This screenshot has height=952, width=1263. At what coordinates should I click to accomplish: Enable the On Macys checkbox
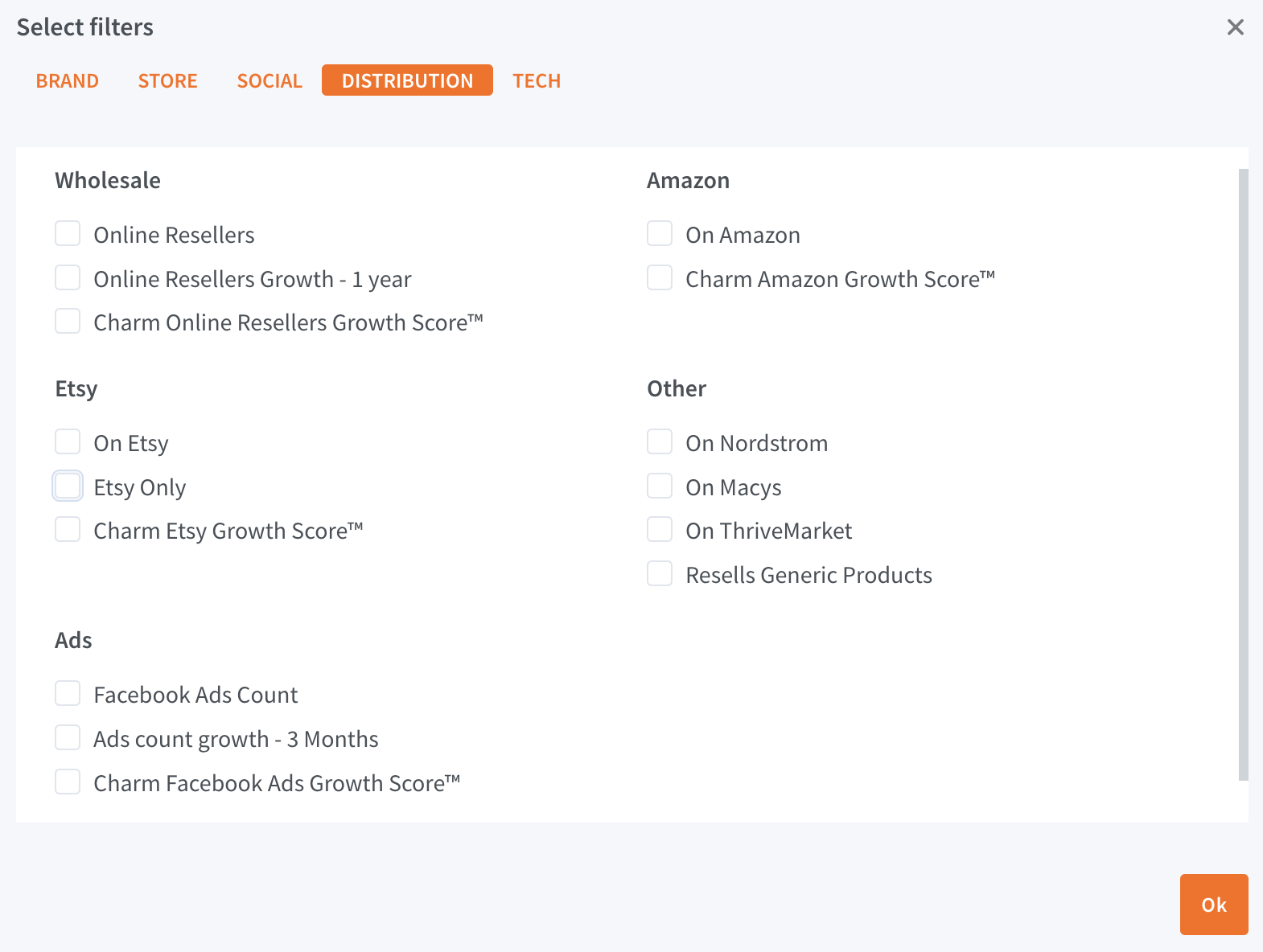point(660,486)
